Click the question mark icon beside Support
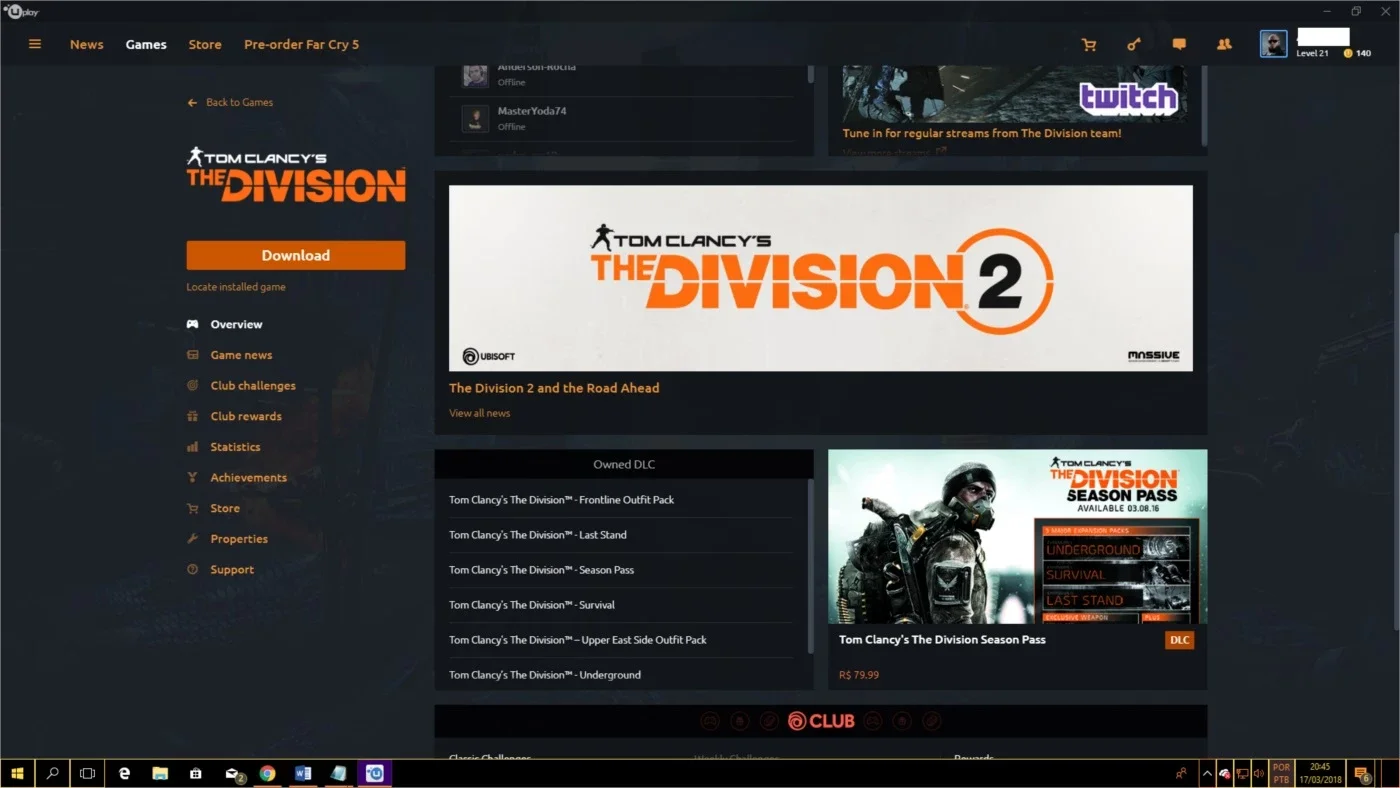1400x788 pixels. (x=192, y=570)
